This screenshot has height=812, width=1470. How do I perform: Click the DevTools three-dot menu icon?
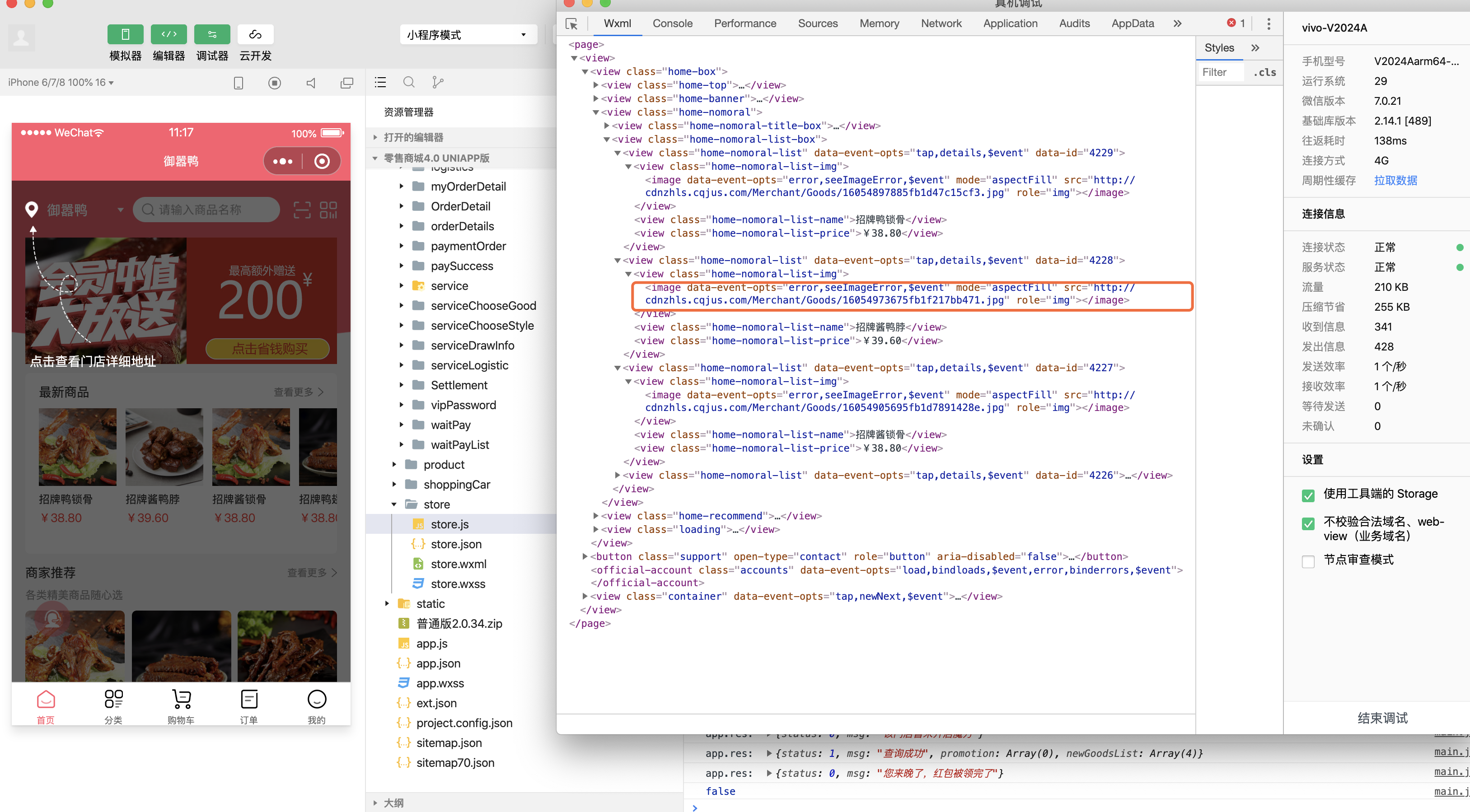pyautogui.click(x=1268, y=23)
